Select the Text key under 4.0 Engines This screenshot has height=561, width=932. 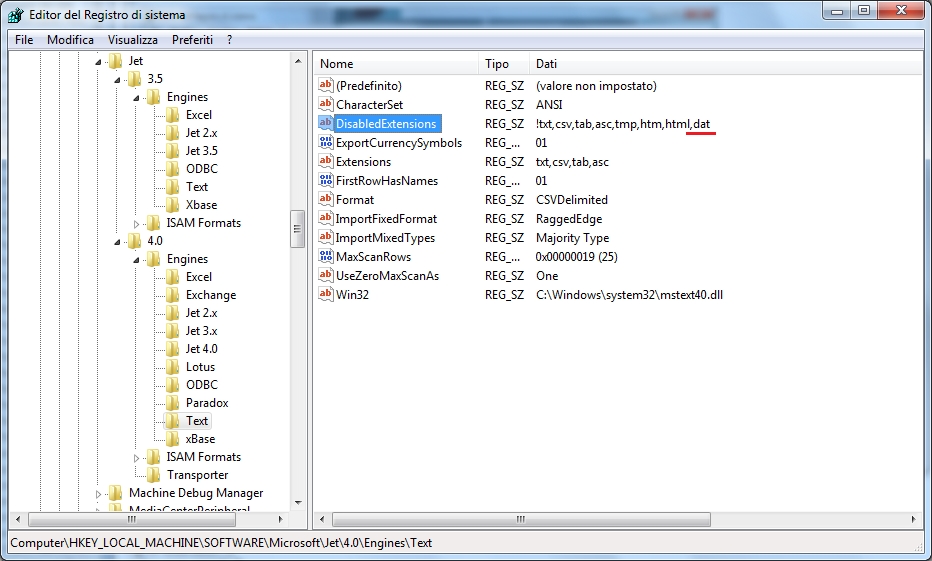[197, 421]
